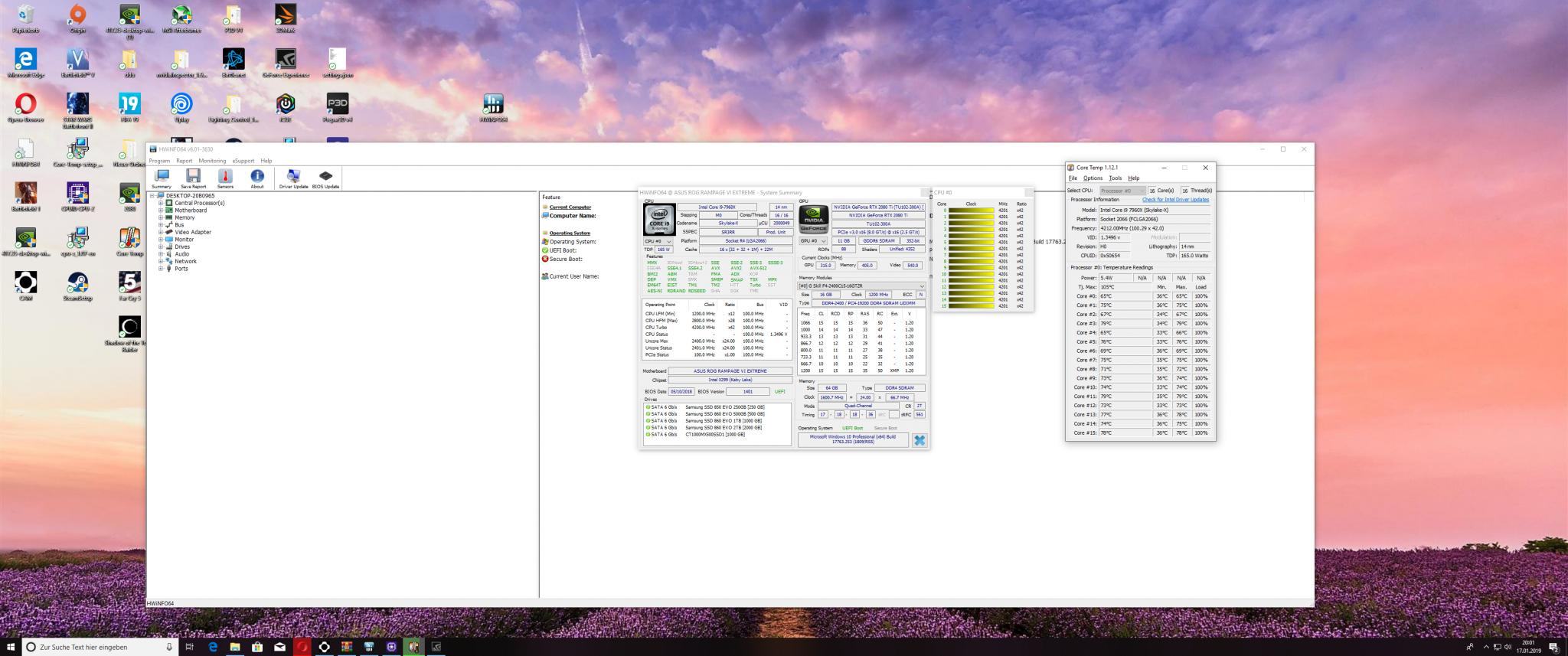Open Task View on the taskbar

[189, 647]
